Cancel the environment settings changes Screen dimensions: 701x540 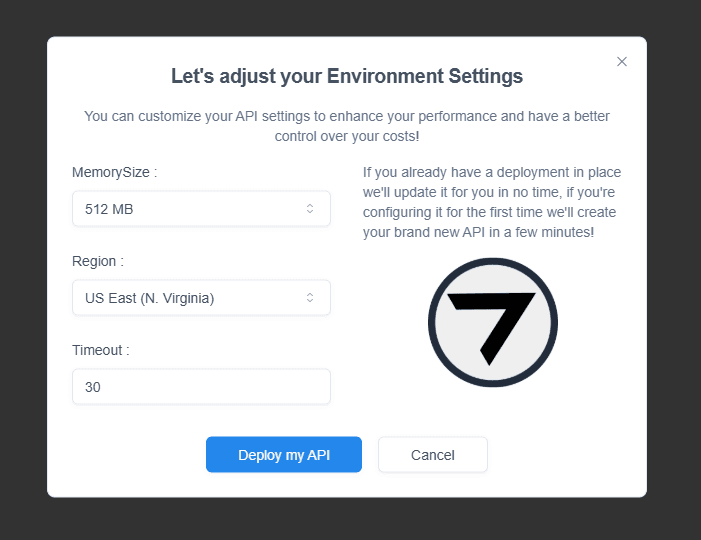[433, 455]
